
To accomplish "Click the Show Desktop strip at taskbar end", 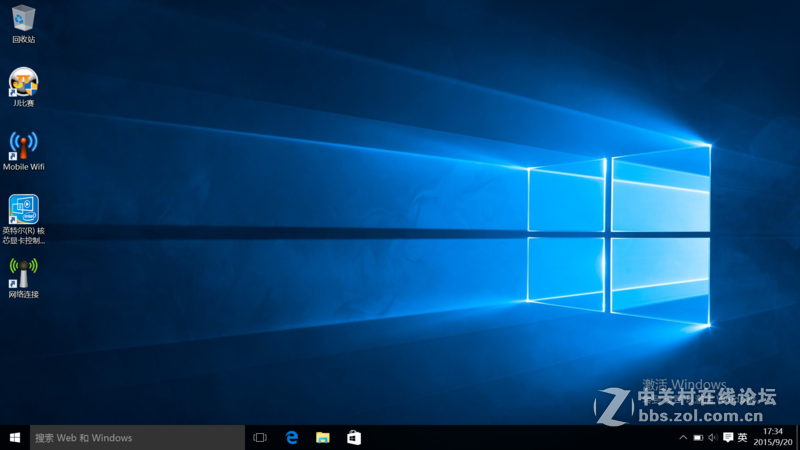I will [797, 438].
